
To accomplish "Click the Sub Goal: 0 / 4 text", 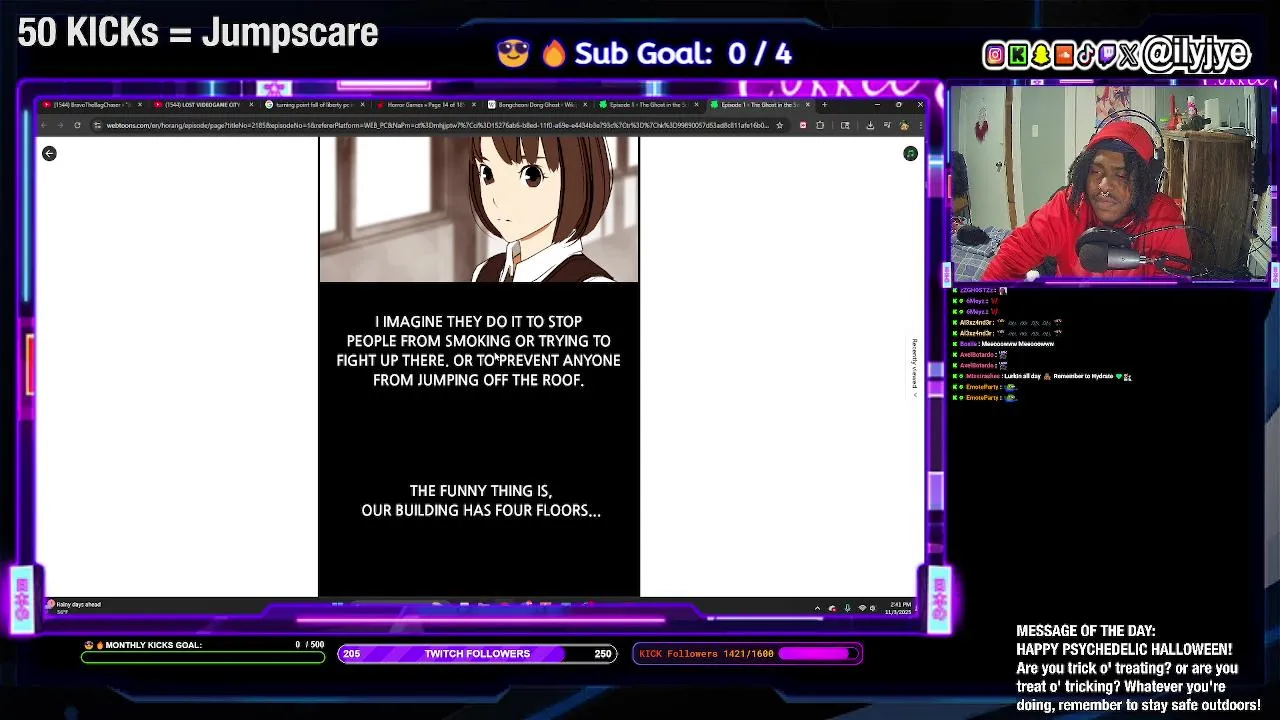I will click(682, 53).
